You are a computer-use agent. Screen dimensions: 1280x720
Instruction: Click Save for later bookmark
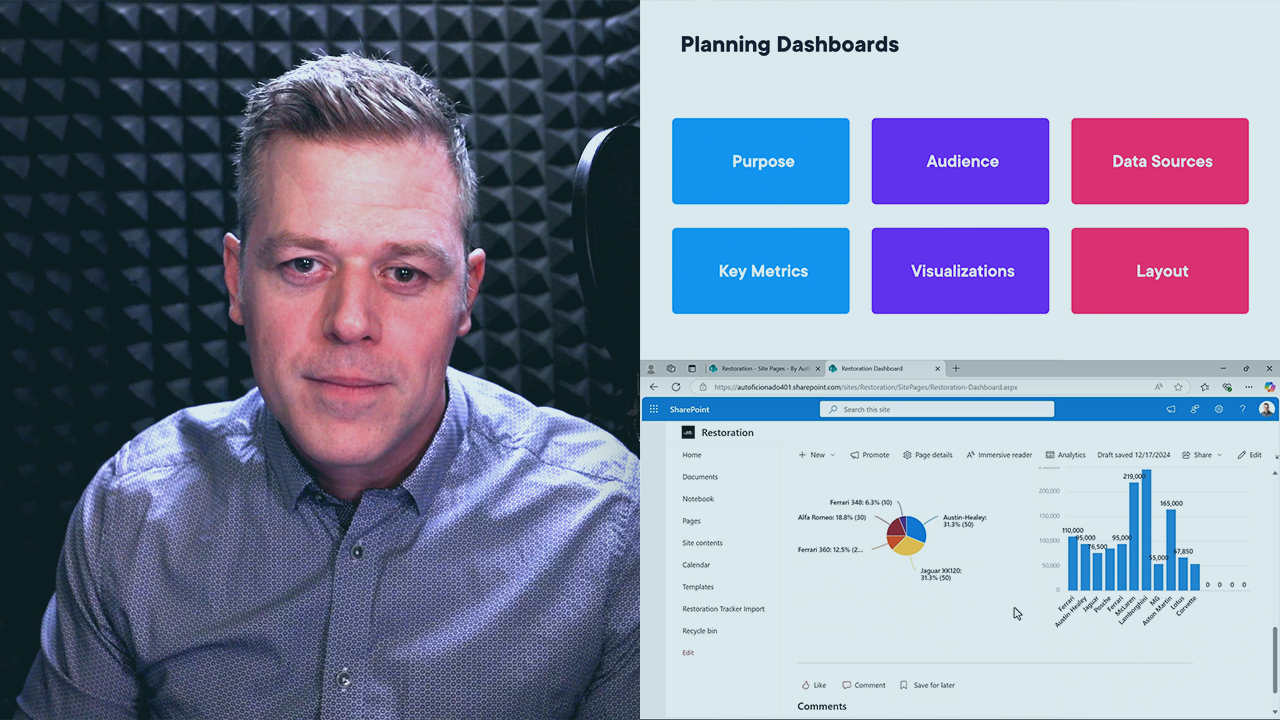[926, 685]
